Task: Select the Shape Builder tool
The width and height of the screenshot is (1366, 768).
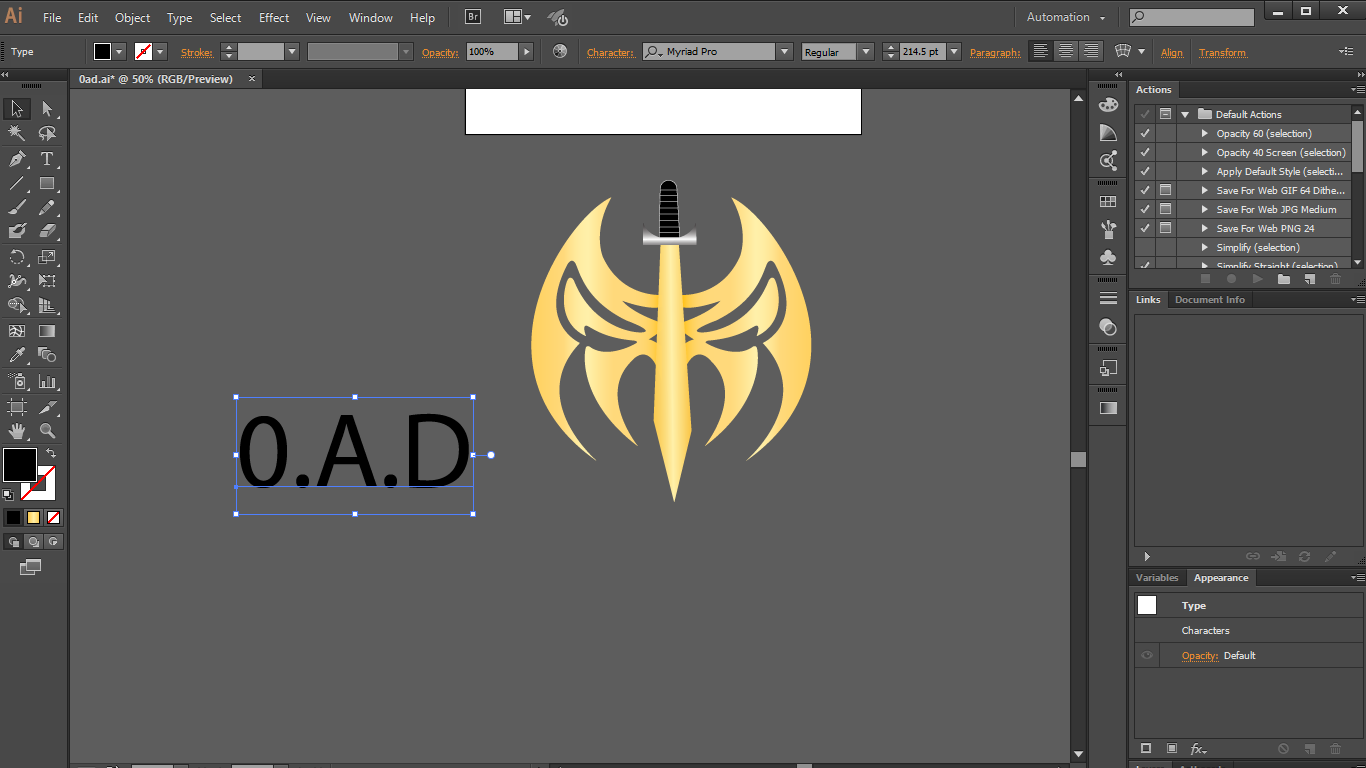Action: 17,306
